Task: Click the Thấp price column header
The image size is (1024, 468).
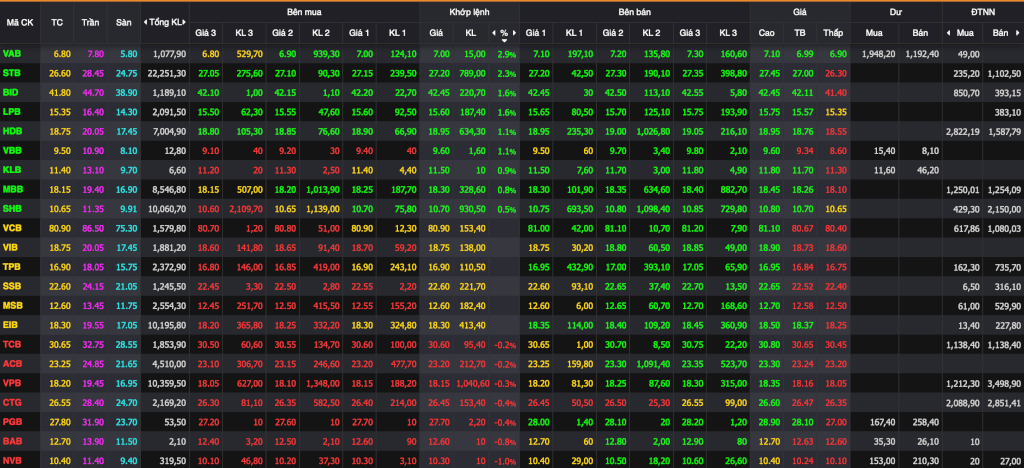Action: pos(833,33)
